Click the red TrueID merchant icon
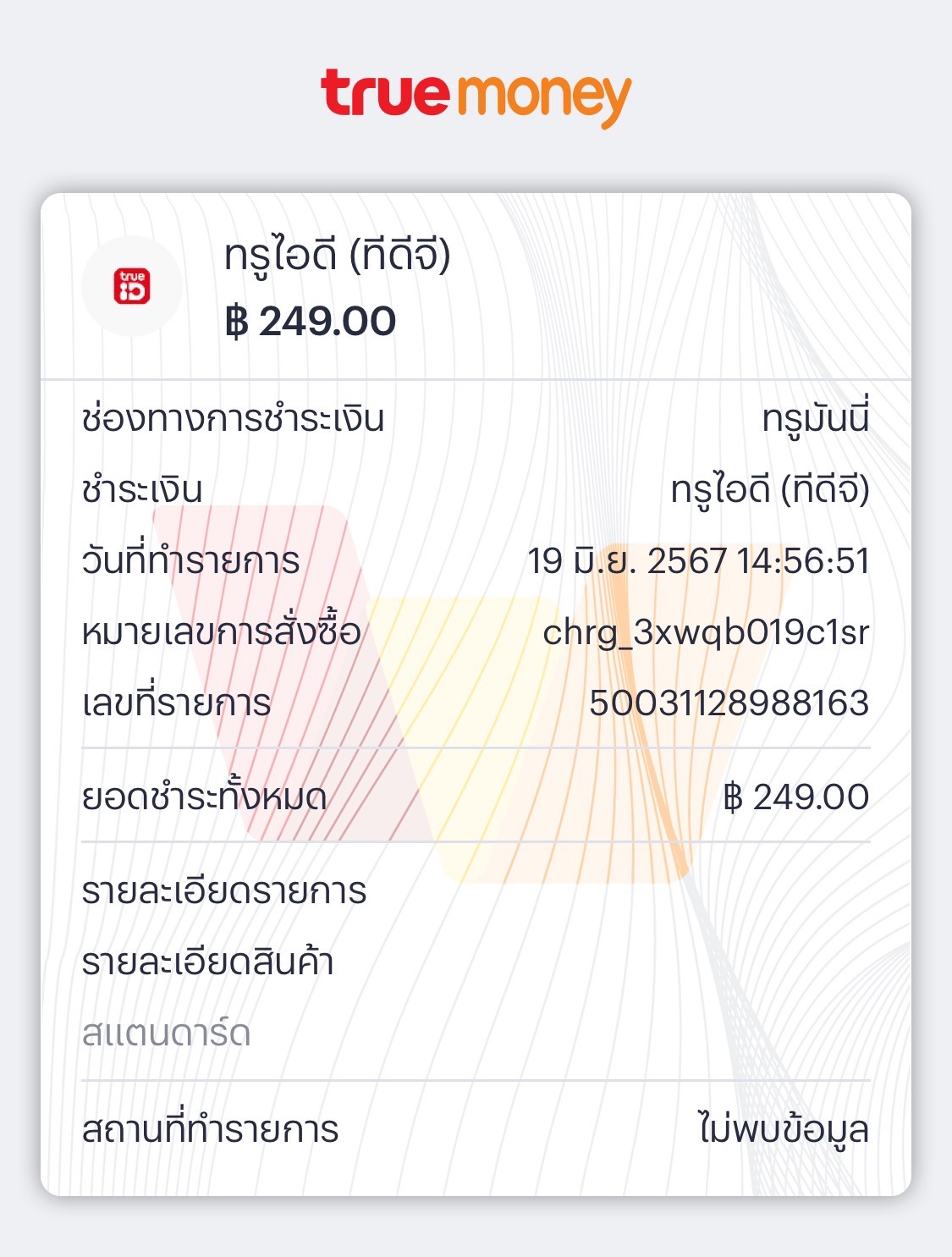Screen dimensions: 952x1257 (132, 286)
